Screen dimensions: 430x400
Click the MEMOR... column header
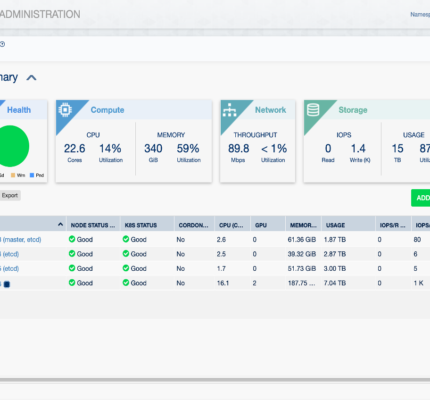click(303, 225)
